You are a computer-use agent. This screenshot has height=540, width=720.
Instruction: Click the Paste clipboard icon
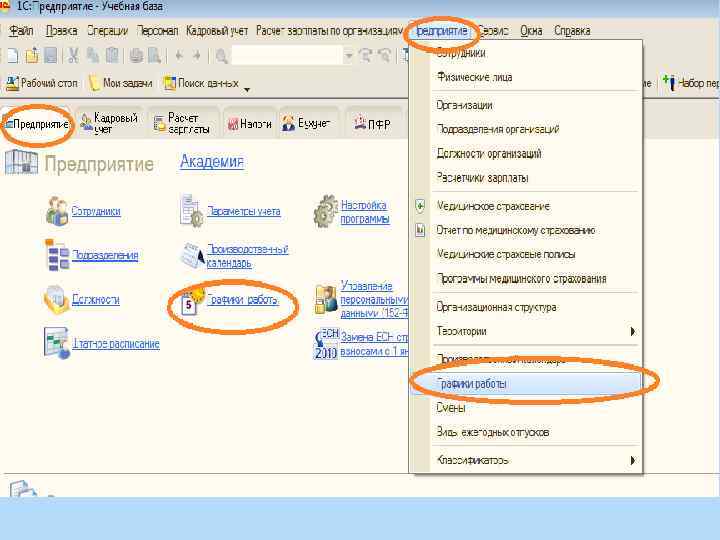(112, 56)
